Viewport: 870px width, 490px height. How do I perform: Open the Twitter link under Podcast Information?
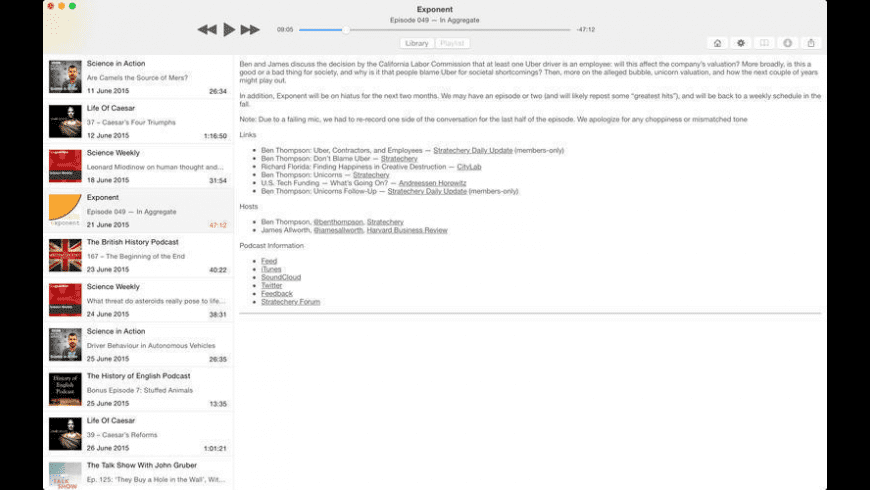click(x=271, y=285)
